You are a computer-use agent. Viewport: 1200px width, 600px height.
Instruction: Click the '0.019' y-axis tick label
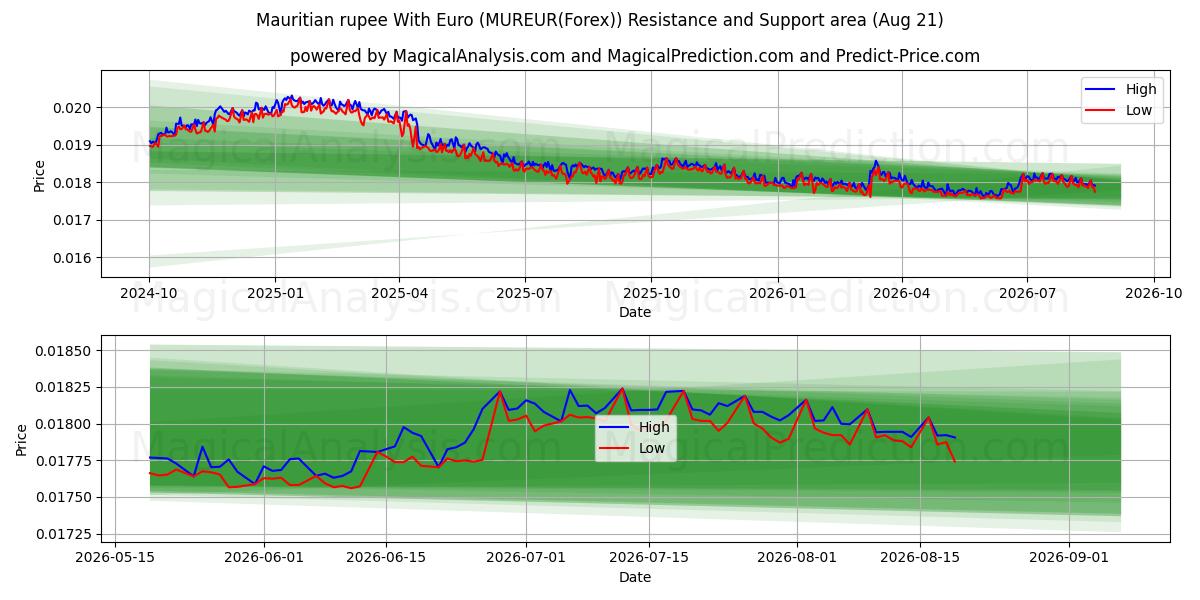coord(74,145)
